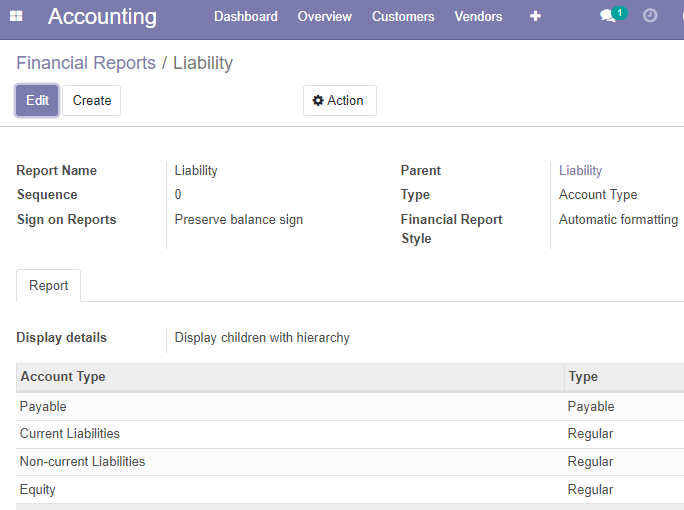Click the Report Name value Liability
Screen dimensions: 684x510
tap(196, 170)
